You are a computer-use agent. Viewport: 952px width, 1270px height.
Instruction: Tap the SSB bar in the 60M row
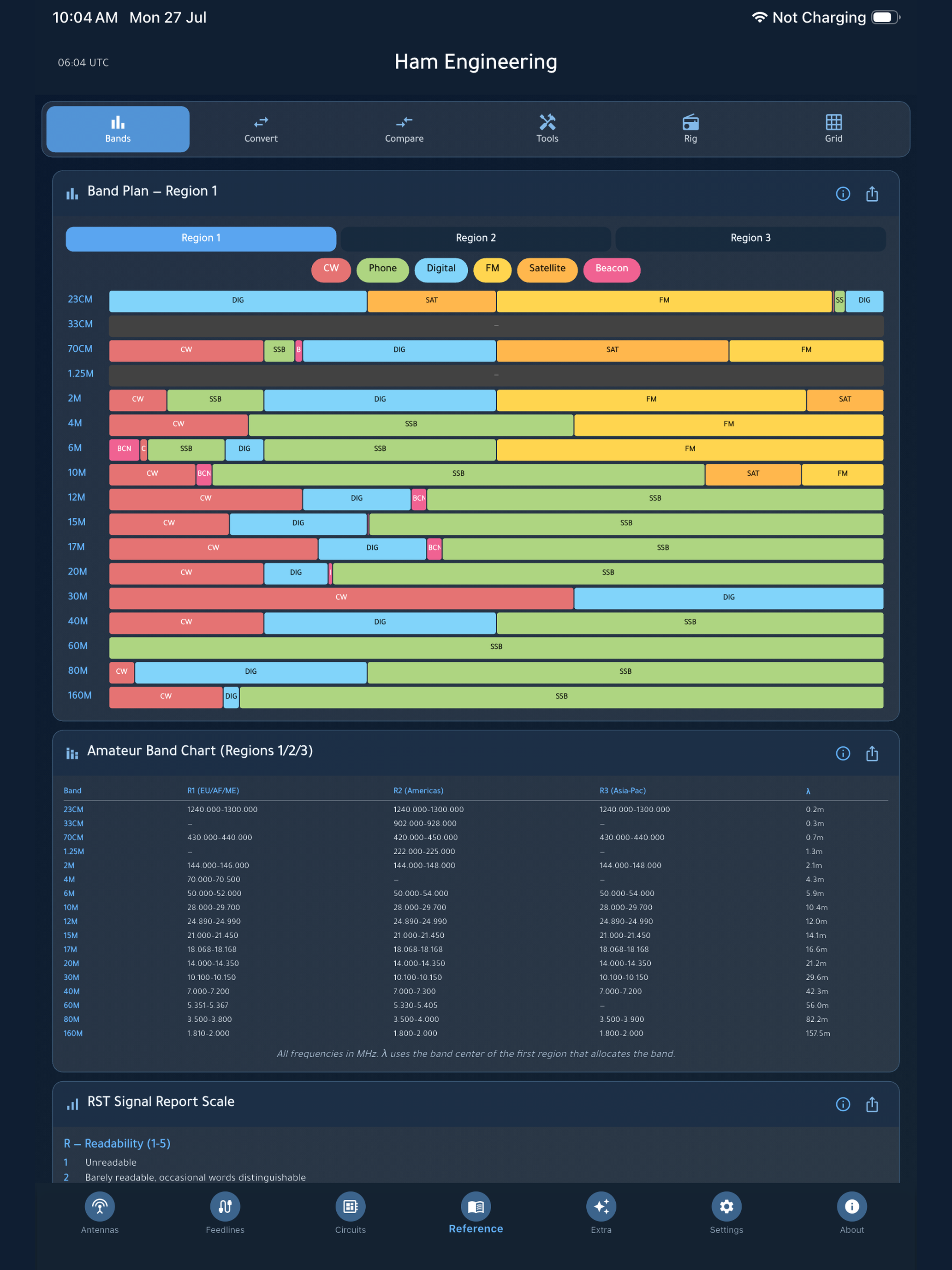point(496,647)
